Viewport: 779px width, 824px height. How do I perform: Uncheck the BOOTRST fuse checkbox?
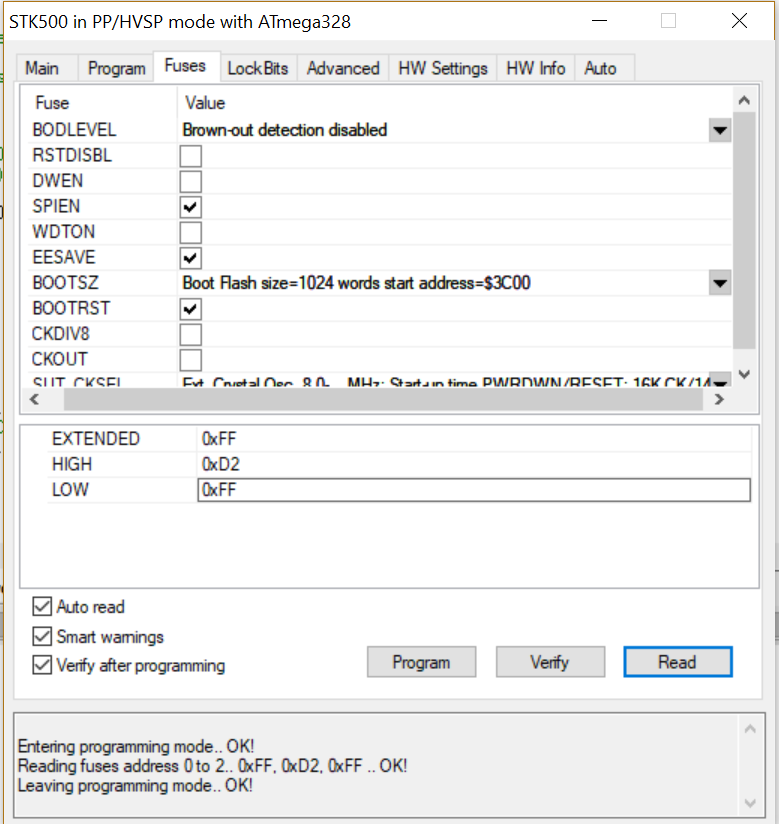[190, 309]
